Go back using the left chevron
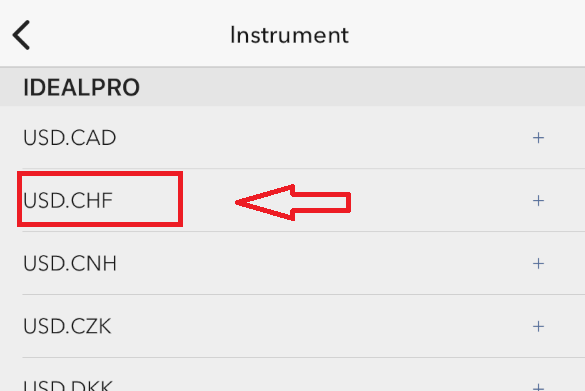 pyautogui.click(x=21, y=35)
